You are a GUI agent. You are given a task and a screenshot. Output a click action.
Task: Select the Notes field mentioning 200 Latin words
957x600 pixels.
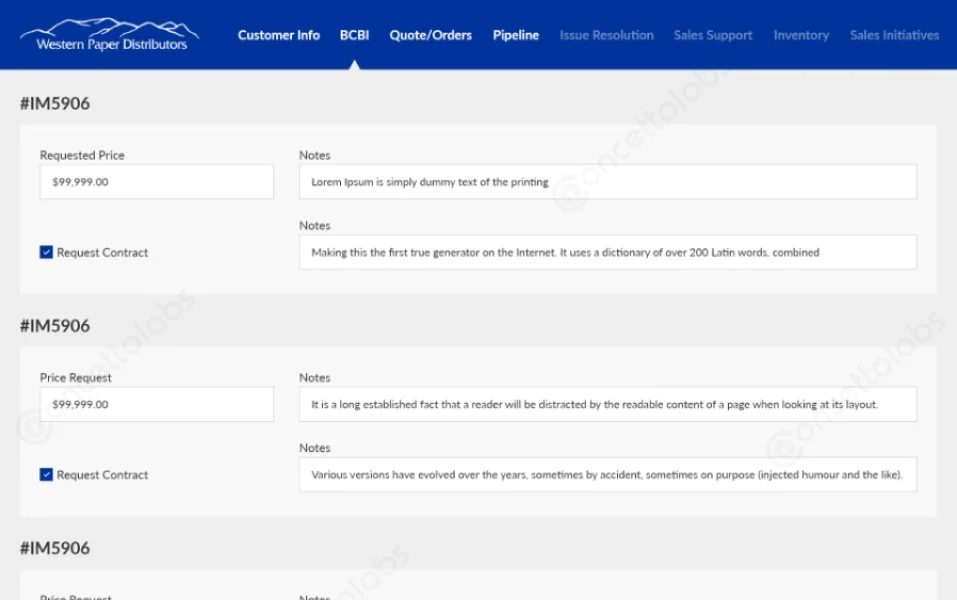[x=607, y=252]
